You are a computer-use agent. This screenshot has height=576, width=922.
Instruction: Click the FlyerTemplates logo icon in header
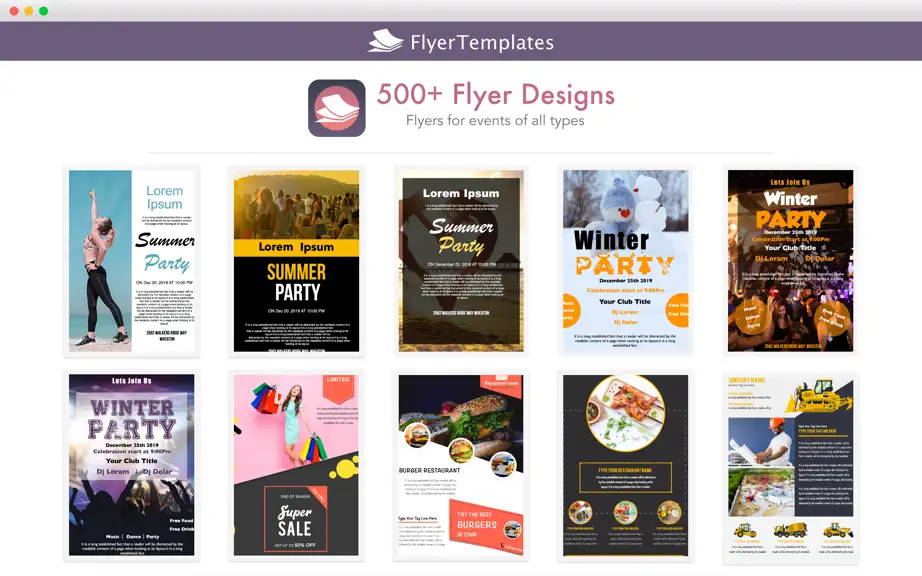click(x=386, y=41)
